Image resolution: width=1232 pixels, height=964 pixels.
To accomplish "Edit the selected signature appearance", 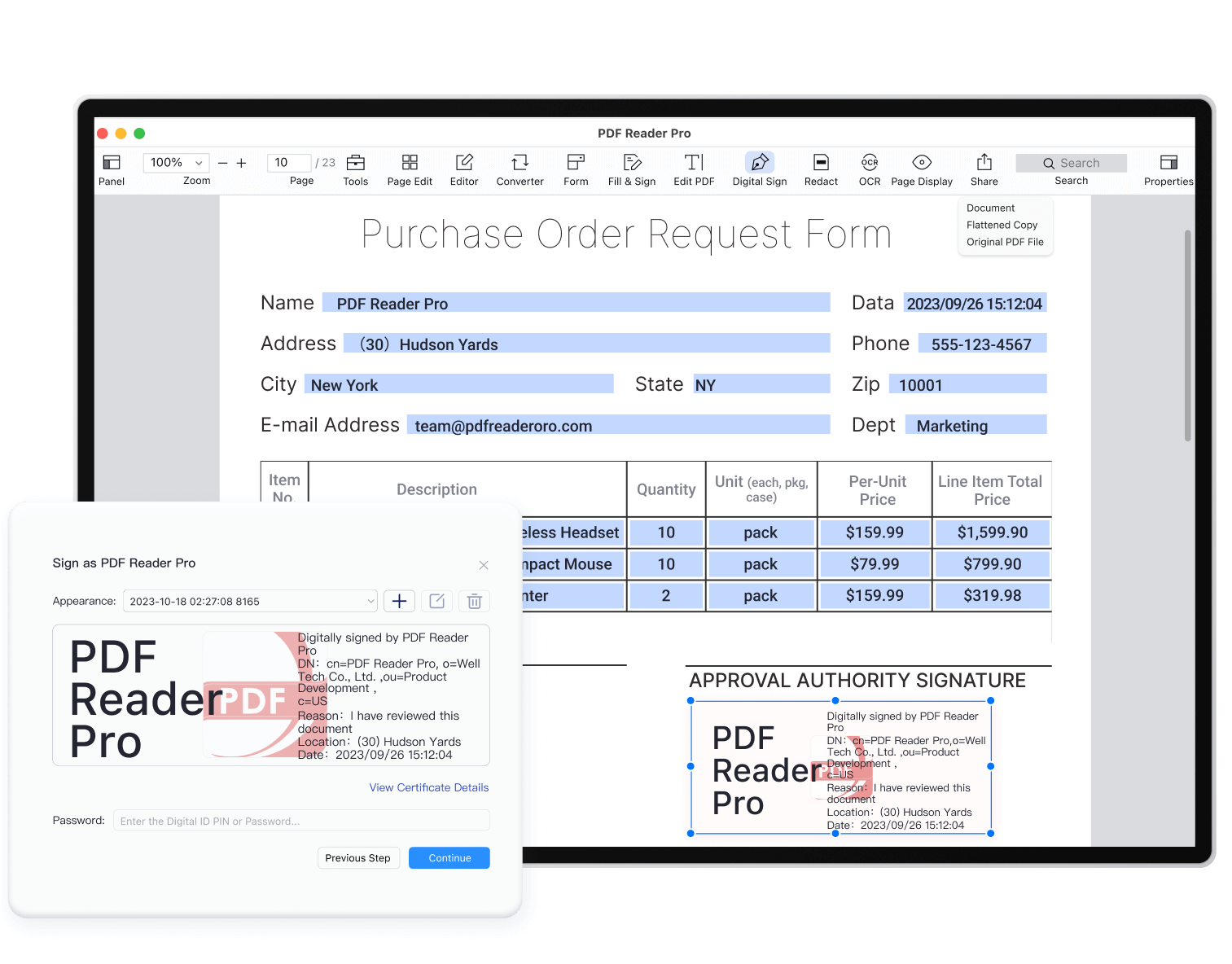I will tap(436, 601).
